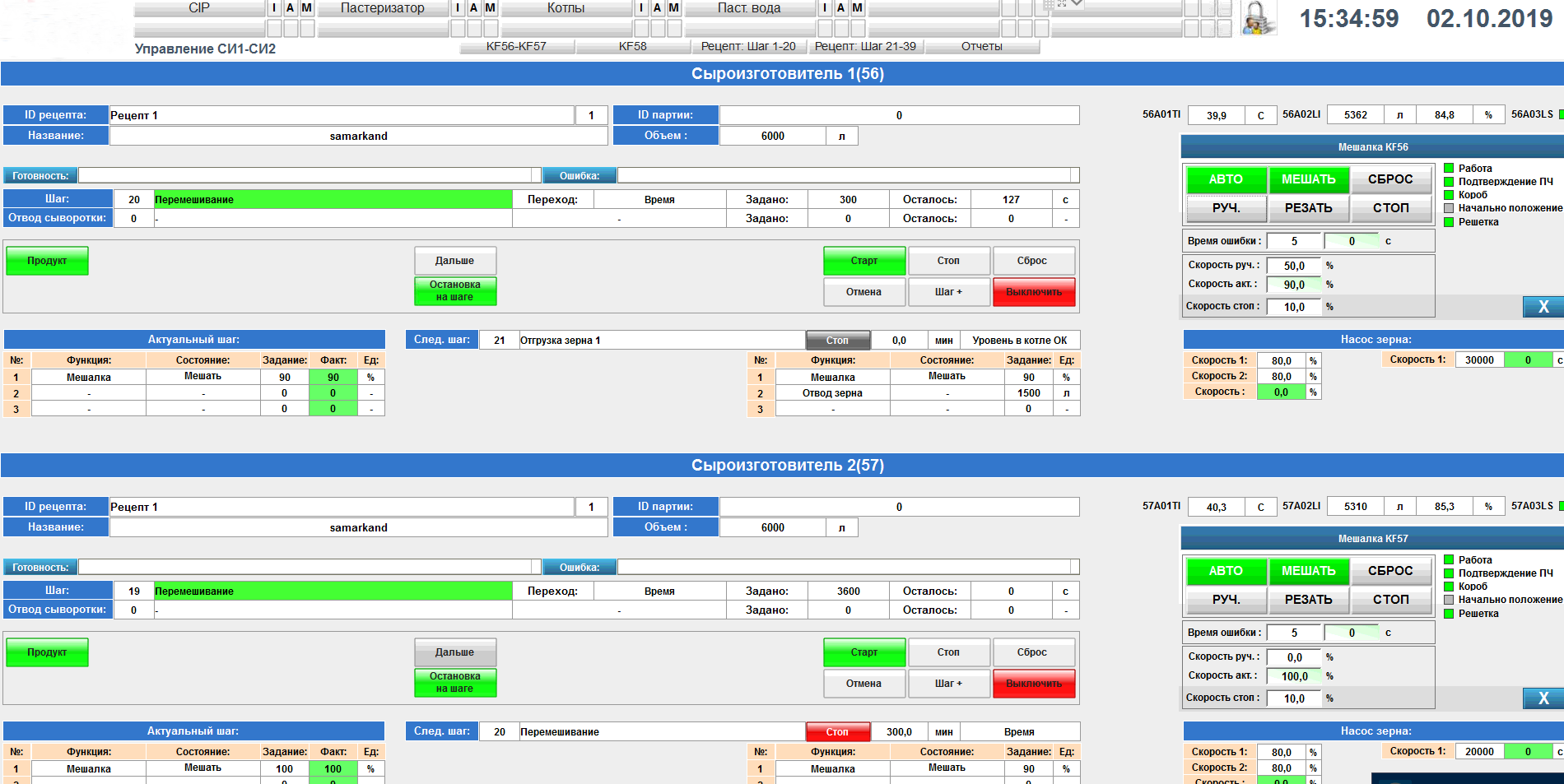The image size is (1564, 784).
Task: Toggle the I mode button beside Пастеризатор
Action: 458,8
